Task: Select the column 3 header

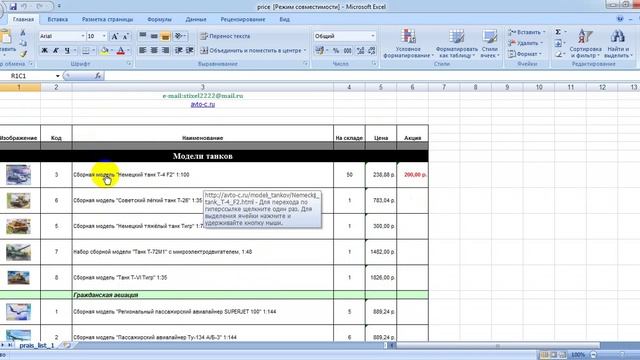Action: (202, 87)
